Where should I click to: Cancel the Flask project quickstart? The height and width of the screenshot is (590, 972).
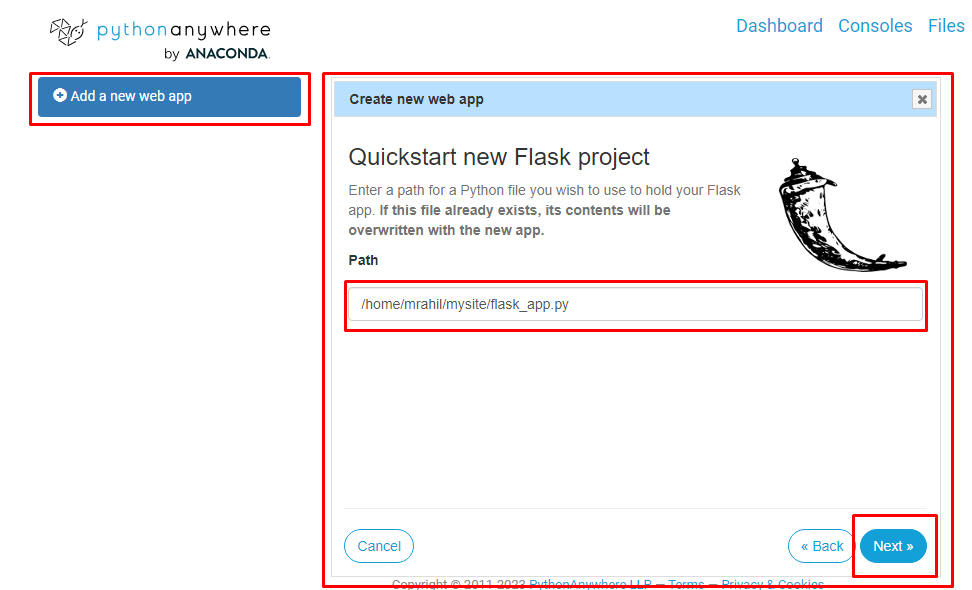coord(378,546)
